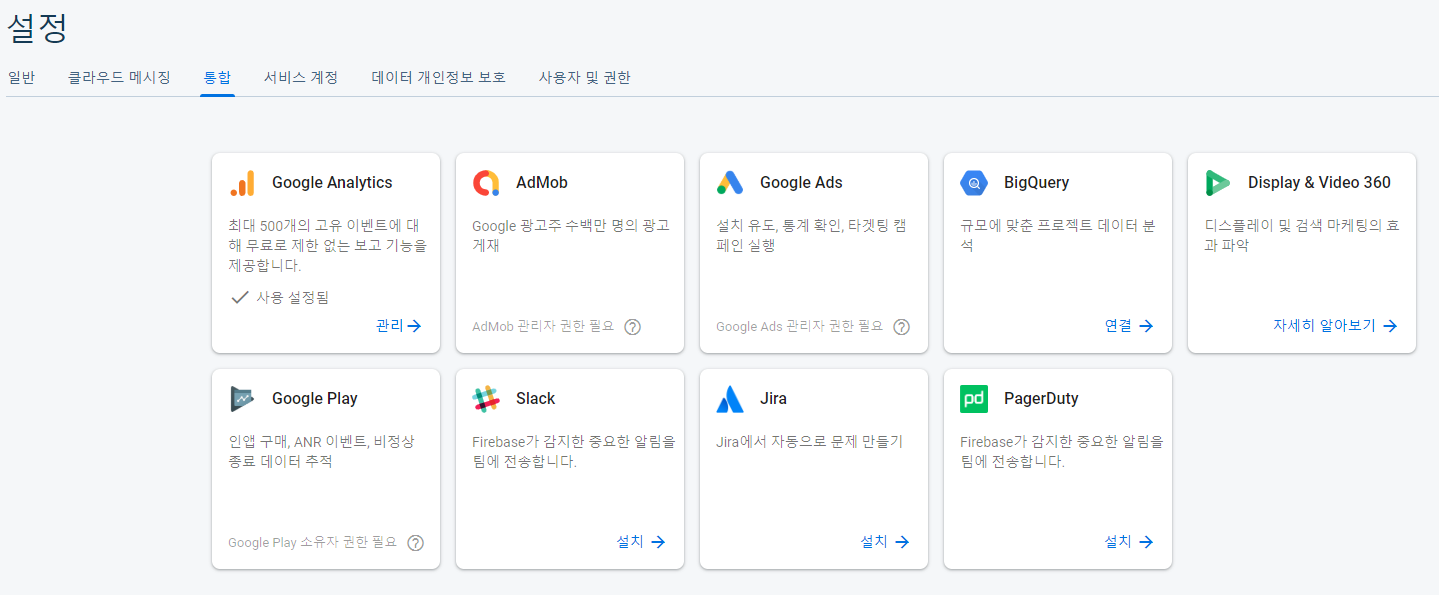Click AdMob 관리자 권한 필요 text
This screenshot has height=595, width=1439.
(x=543, y=327)
